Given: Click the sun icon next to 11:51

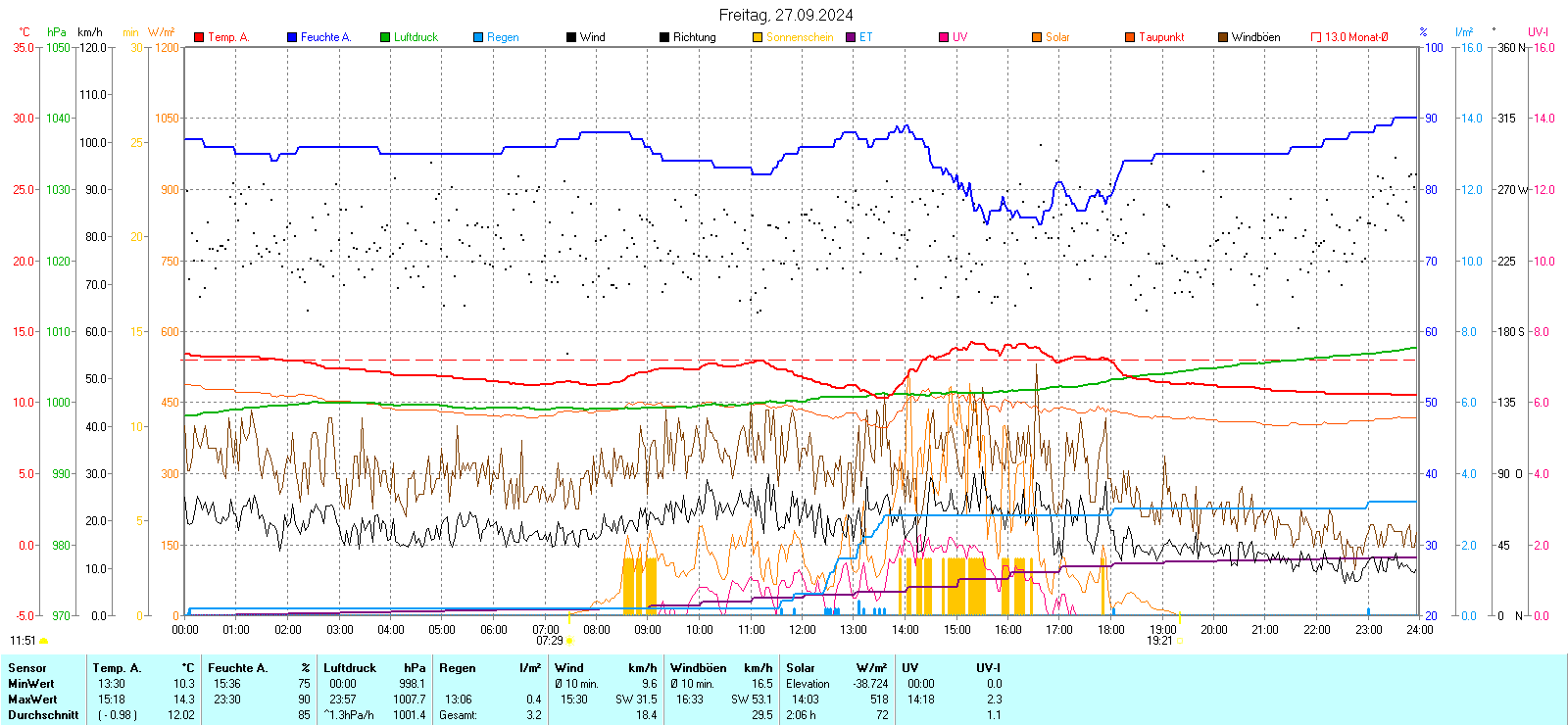Looking at the screenshot, I should 43,641.
